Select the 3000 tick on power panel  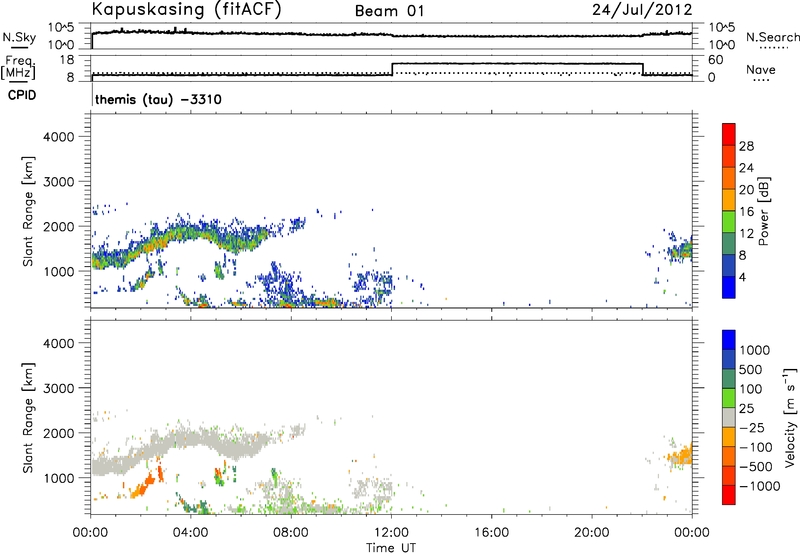coord(58,182)
